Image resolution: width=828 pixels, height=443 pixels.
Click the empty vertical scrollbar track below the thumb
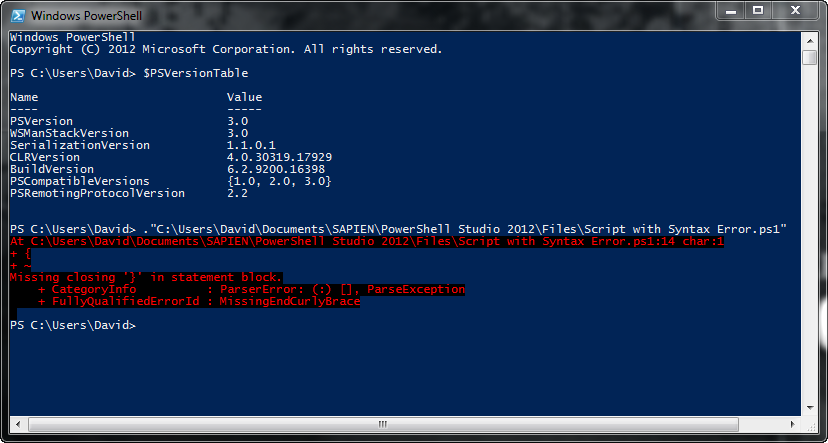(810, 232)
